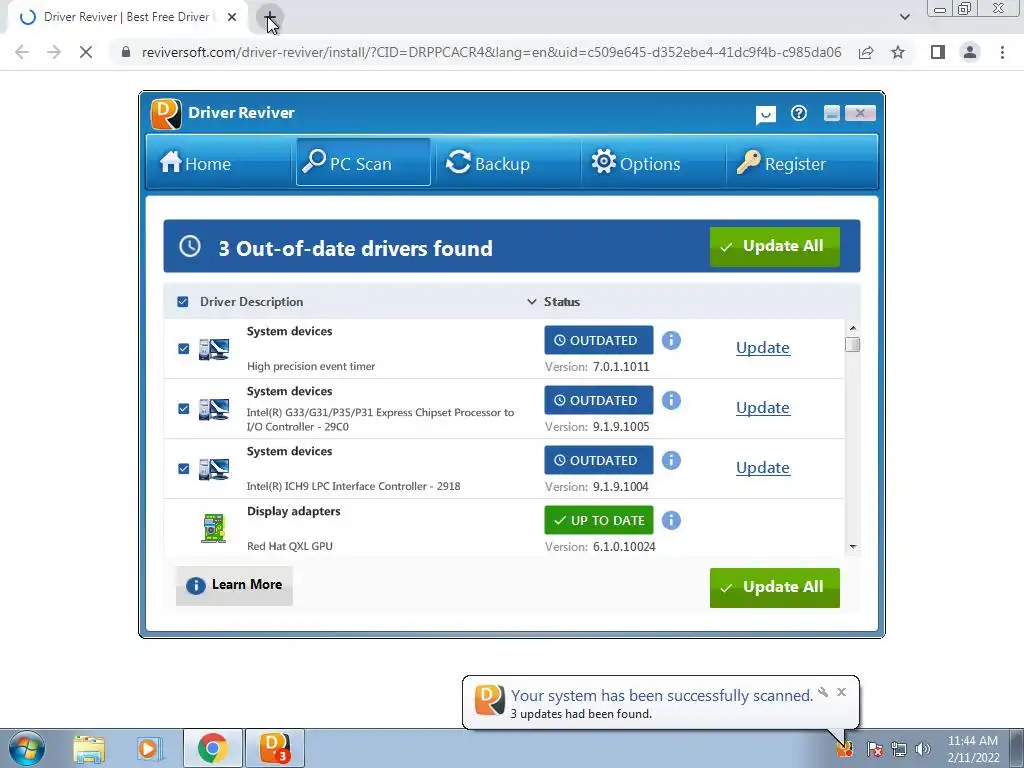1024x768 pixels.
Task: Click the top Update All button
Action: click(x=775, y=246)
